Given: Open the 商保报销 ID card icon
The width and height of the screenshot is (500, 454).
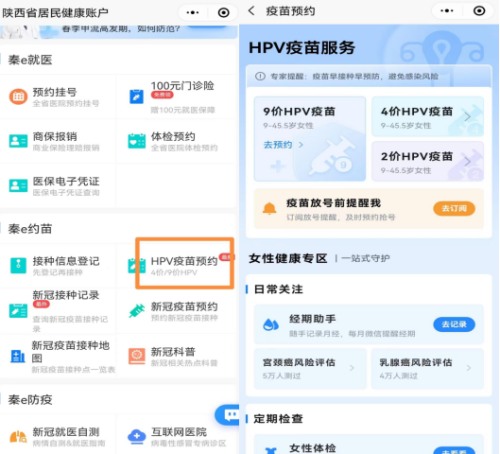Looking at the screenshot, I should pyautogui.click(x=18, y=141).
